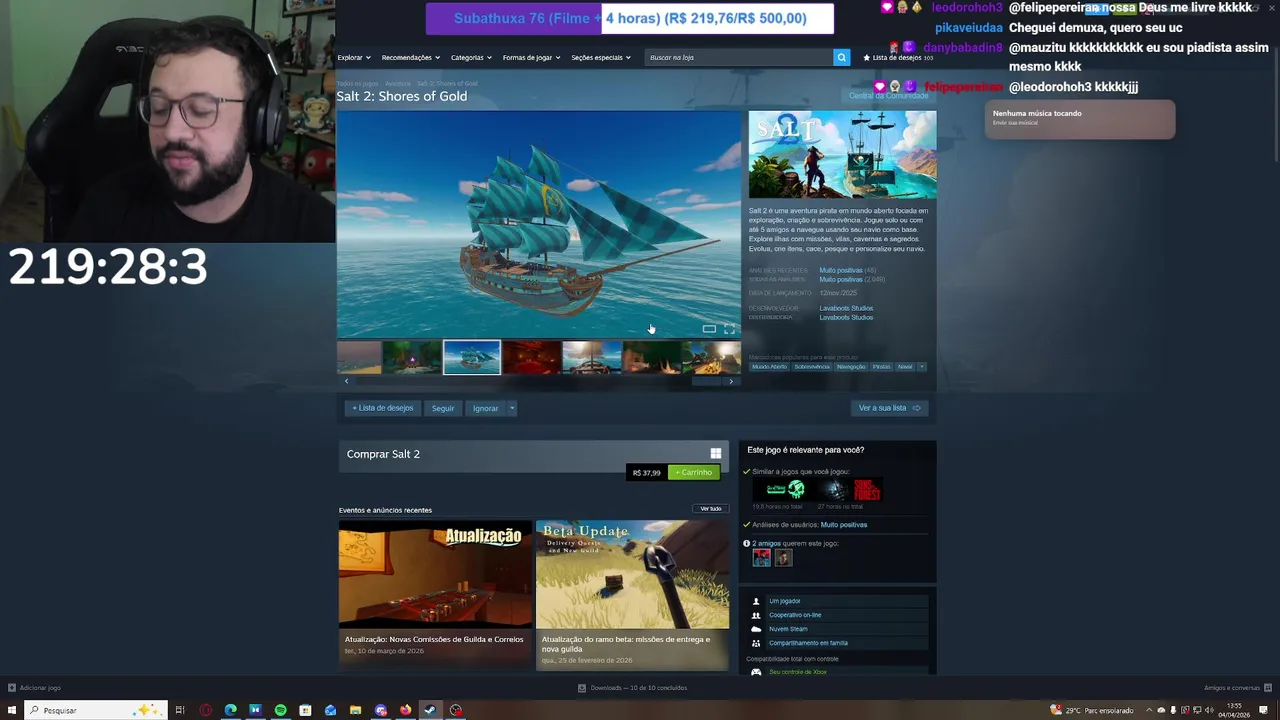Click the 2 amigos link
Viewport: 1280px width, 720px height.
click(x=768, y=543)
